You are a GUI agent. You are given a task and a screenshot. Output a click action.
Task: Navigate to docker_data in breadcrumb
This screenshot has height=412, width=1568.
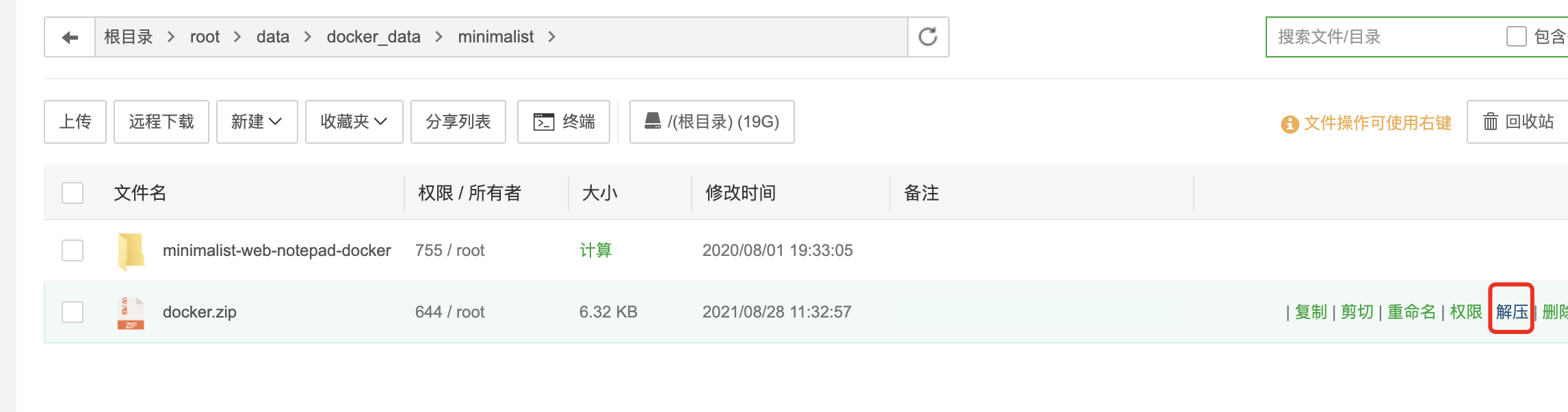(x=374, y=37)
